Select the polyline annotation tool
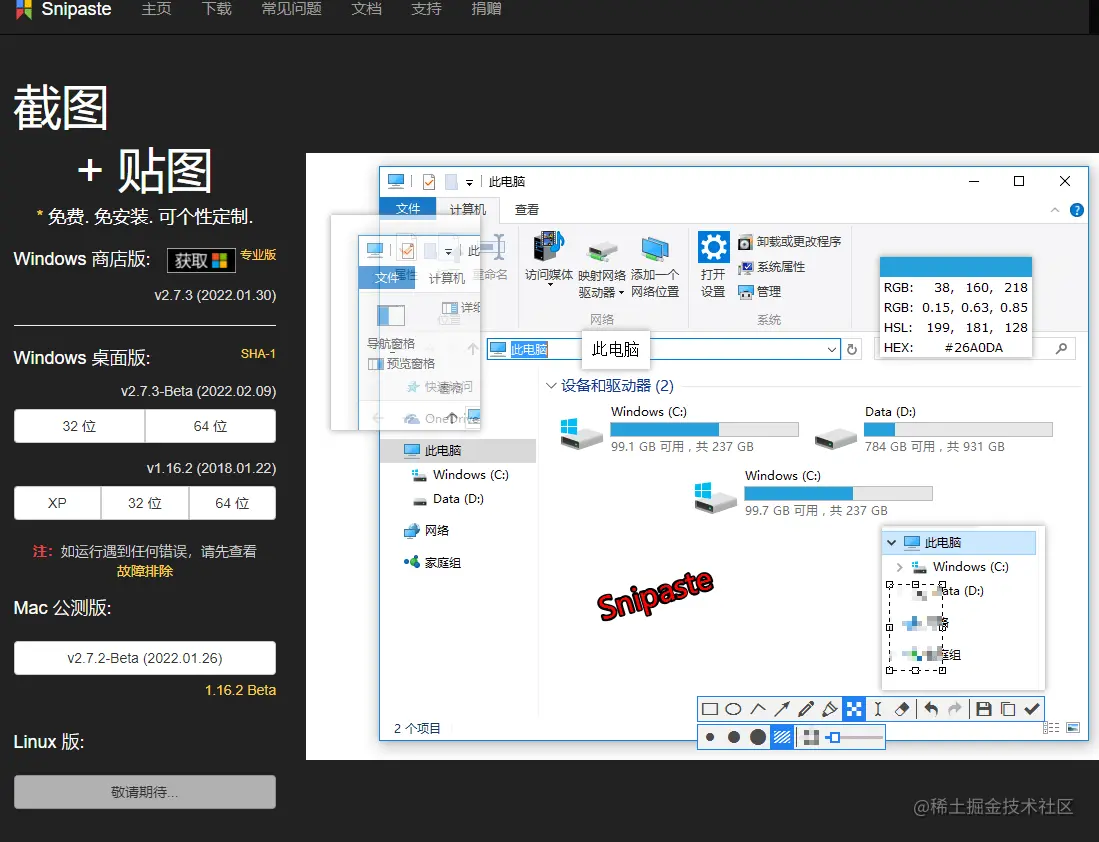The width and height of the screenshot is (1099, 842). coord(758,709)
